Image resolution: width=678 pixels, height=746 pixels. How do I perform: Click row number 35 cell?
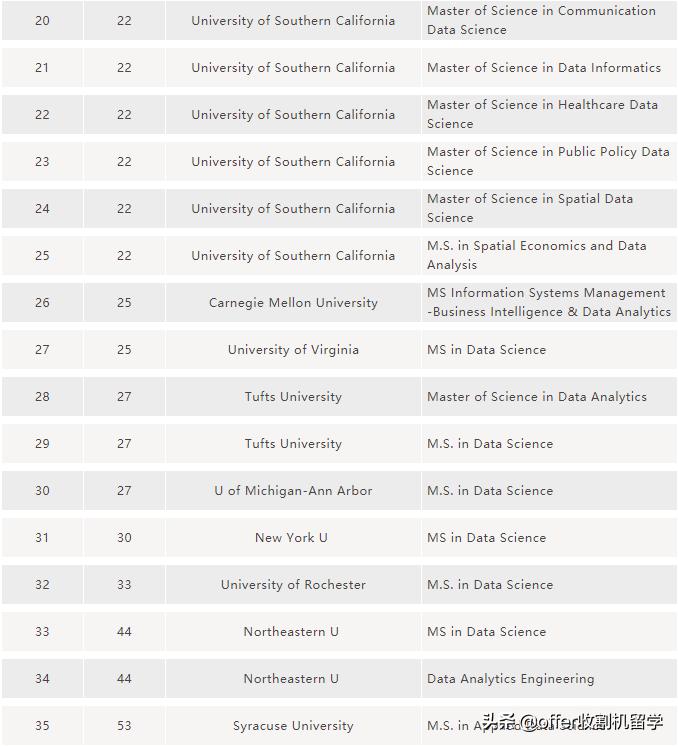point(42,725)
